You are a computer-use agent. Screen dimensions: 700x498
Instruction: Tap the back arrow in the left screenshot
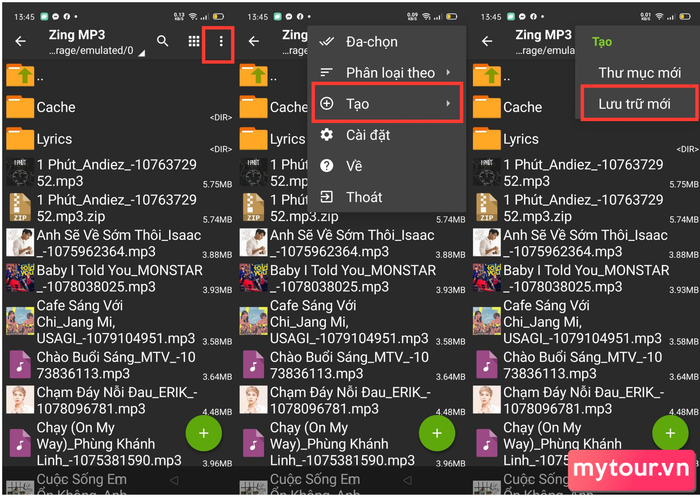coord(21,42)
